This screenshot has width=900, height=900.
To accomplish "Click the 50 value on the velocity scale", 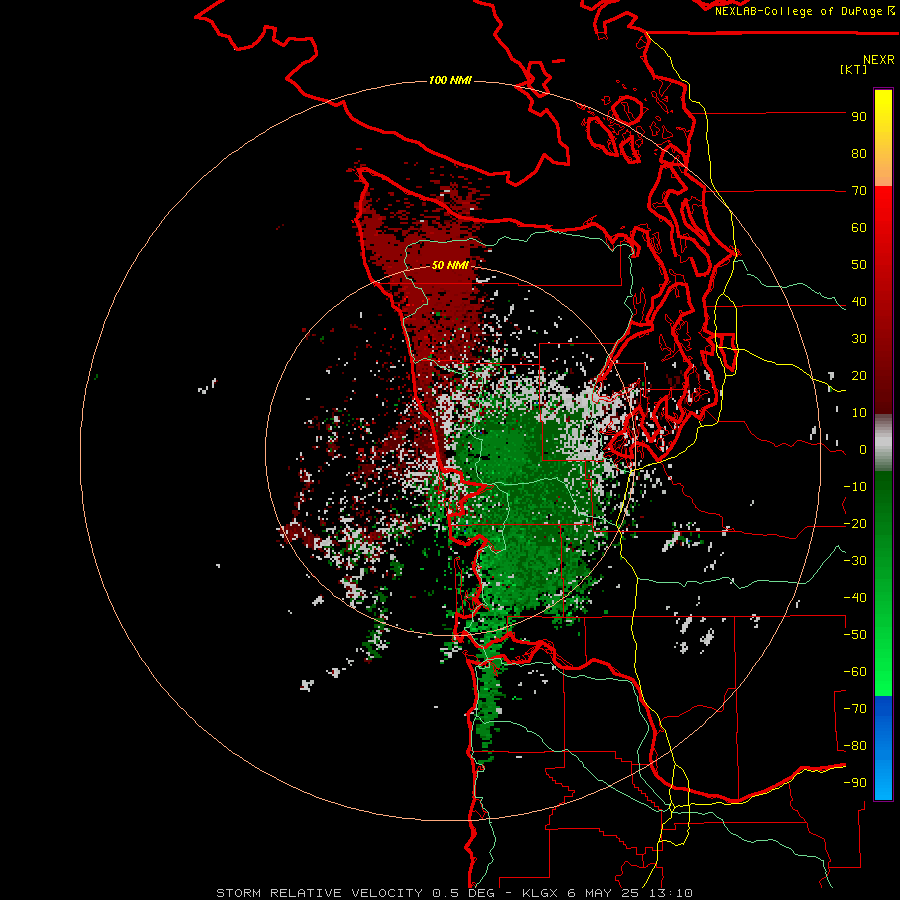I will pyautogui.click(x=859, y=265).
